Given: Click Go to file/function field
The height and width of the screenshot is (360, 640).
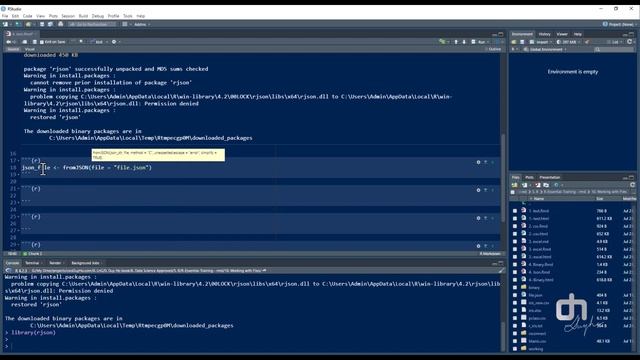Looking at the screenshot, I should pos(92,24).
